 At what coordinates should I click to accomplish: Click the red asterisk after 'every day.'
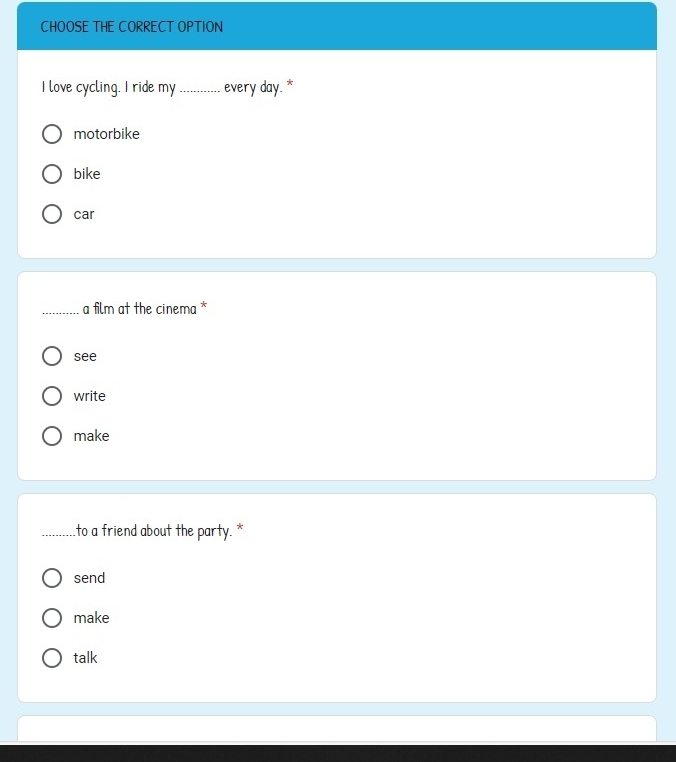pos(290,86)
